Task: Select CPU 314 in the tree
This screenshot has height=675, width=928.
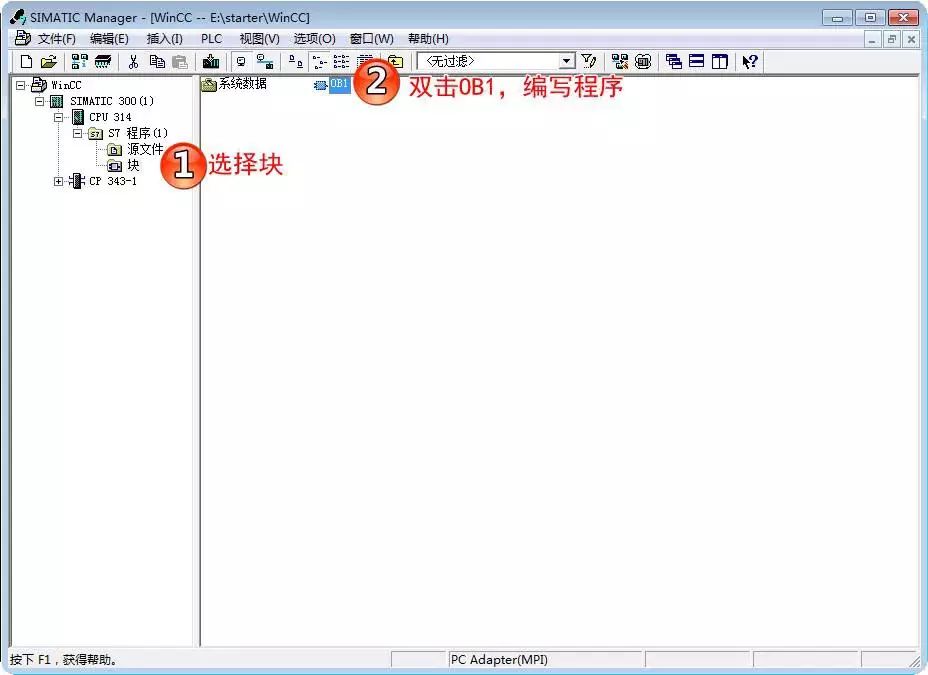Action: (110, 117)
